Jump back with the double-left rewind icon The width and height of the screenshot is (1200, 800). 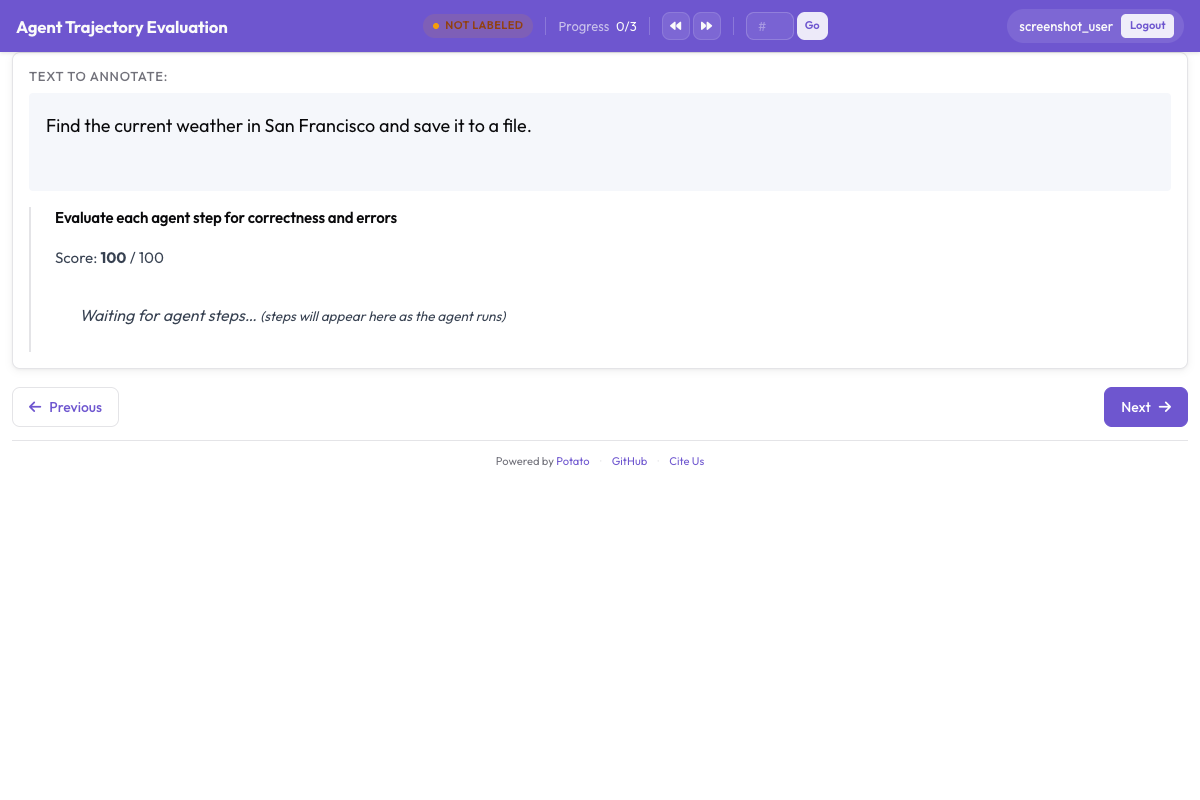pos(676,26)
